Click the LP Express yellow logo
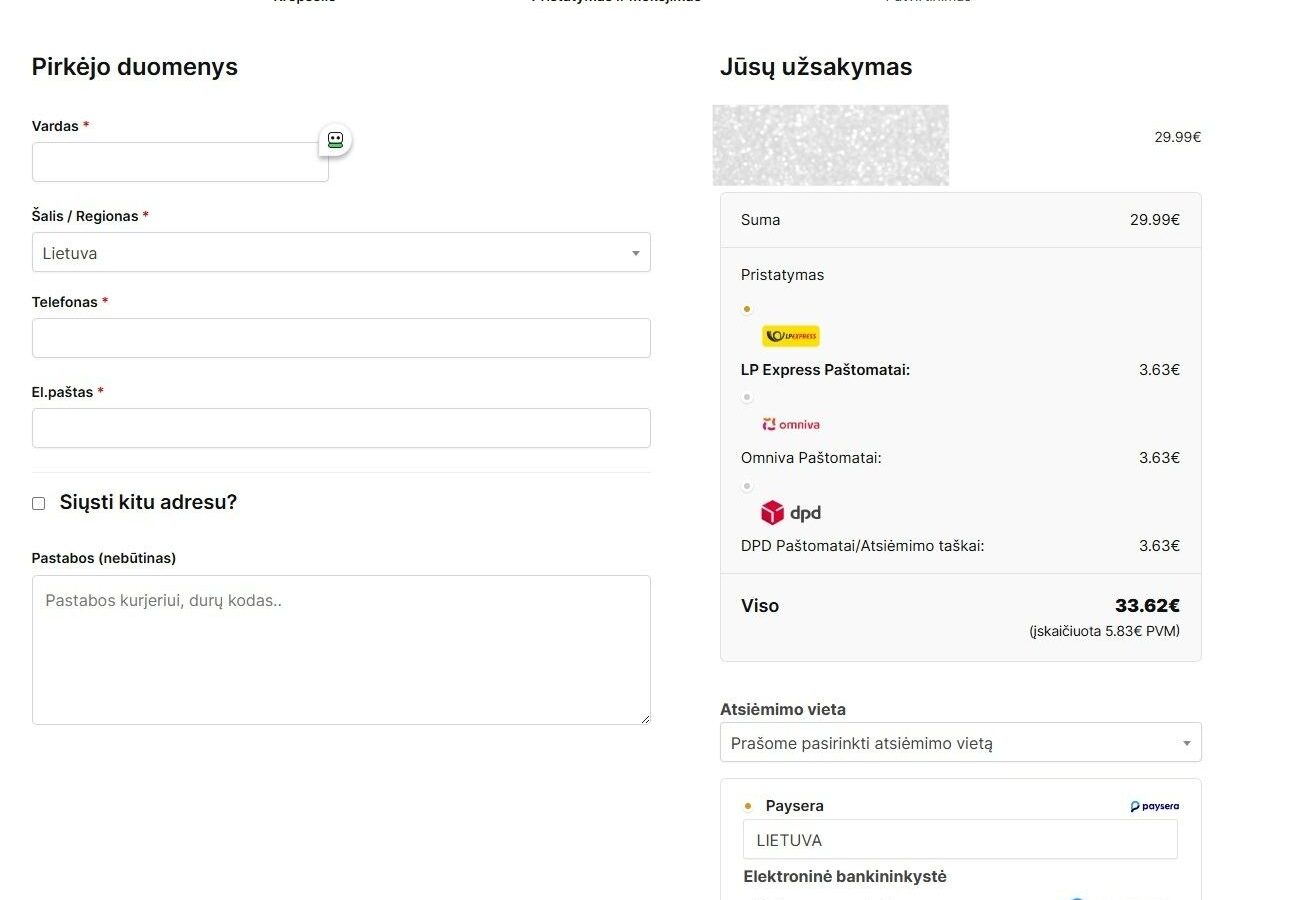Viewport: 1308px width, 900px height. (790, 336)
